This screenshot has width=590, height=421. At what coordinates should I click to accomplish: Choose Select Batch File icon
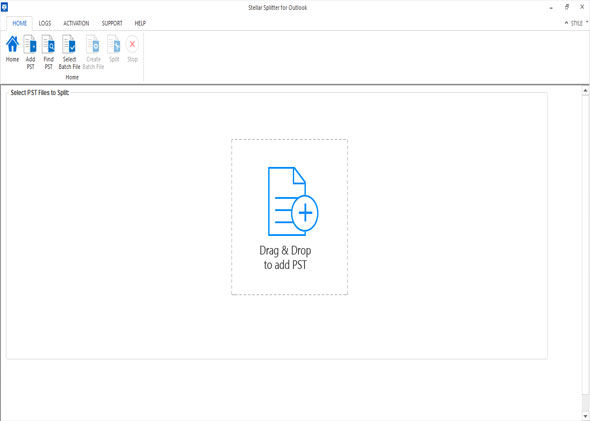pyautogui.click(x=69, y=44)
